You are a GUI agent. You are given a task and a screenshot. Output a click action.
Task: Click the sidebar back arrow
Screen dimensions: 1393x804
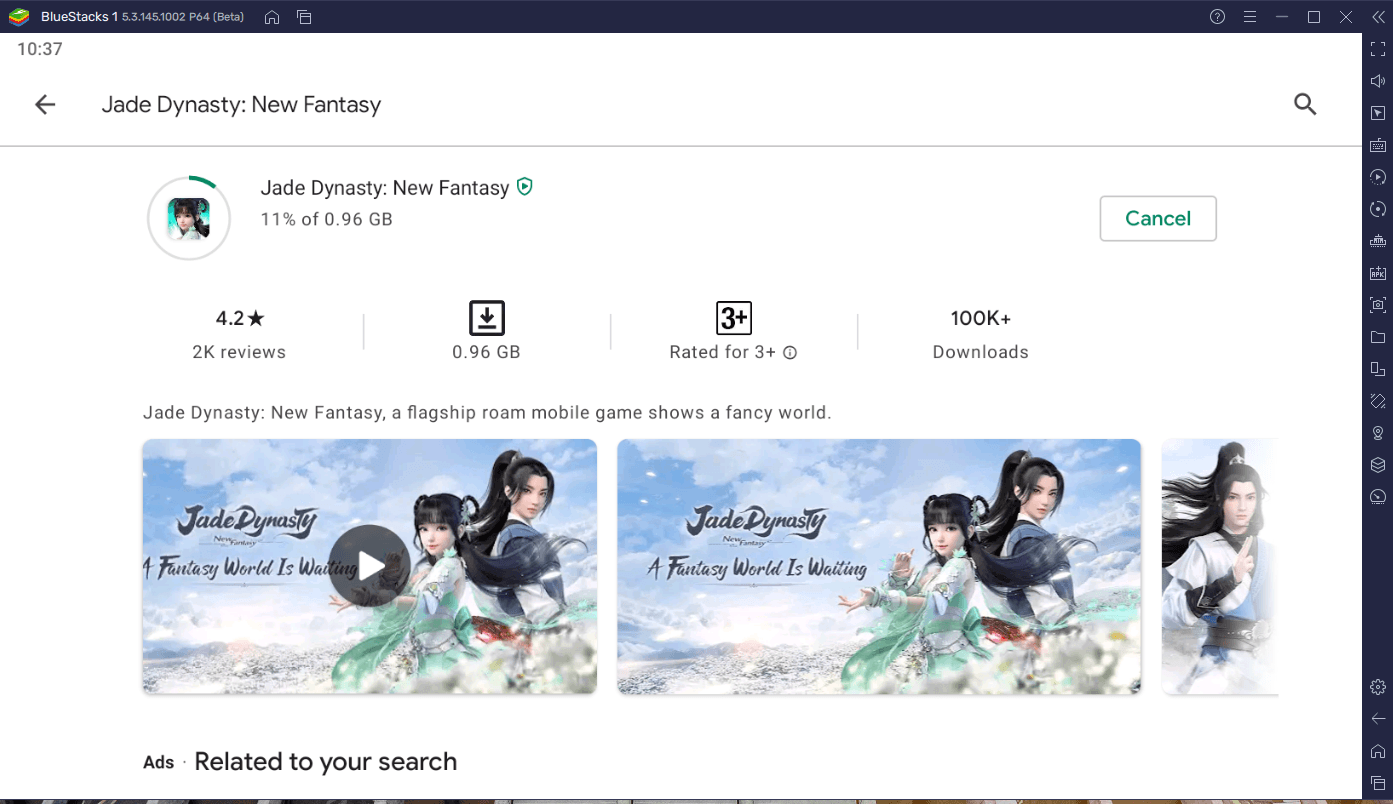pyautogui.click(x=1378, y=719)
